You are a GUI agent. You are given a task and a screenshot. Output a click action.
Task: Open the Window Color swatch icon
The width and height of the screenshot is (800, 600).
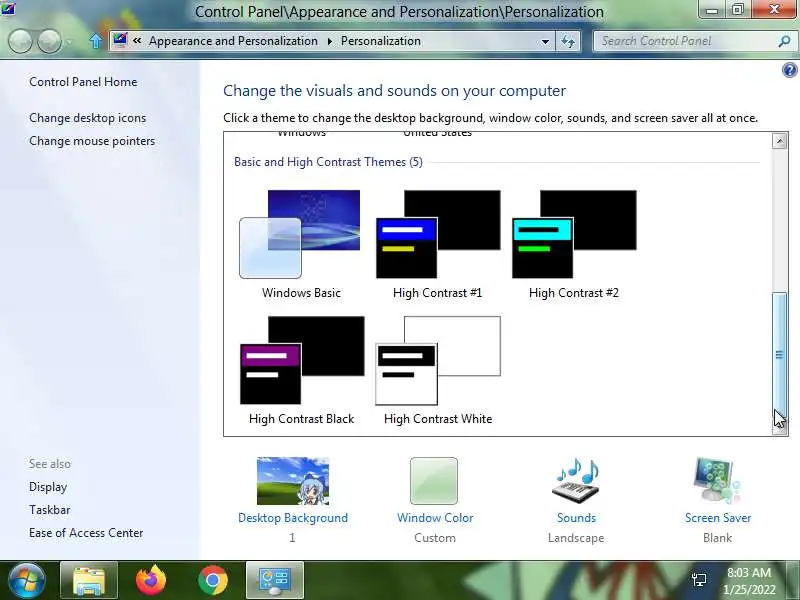point(434,481)
